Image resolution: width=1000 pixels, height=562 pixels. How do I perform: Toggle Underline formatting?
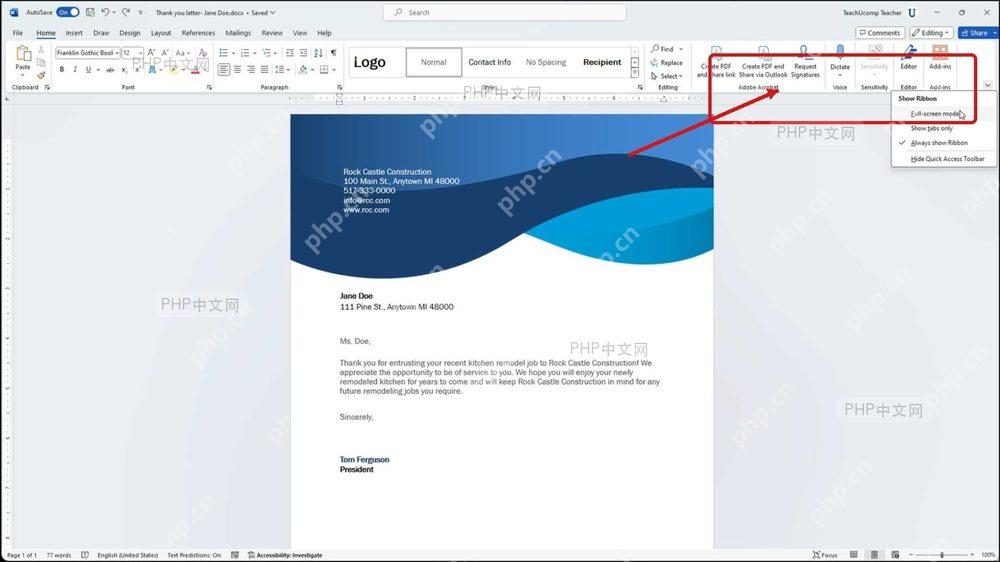(89, 70)
